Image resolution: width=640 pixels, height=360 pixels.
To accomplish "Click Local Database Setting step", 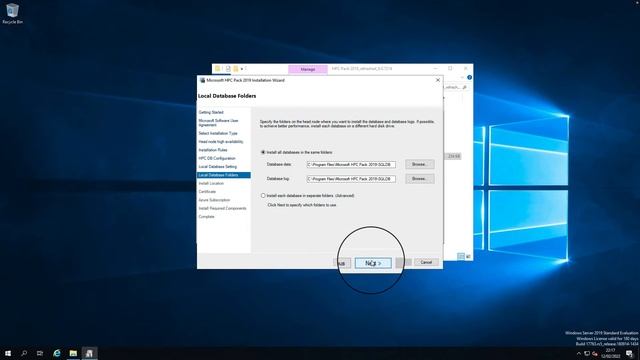I will pos(218,167).
